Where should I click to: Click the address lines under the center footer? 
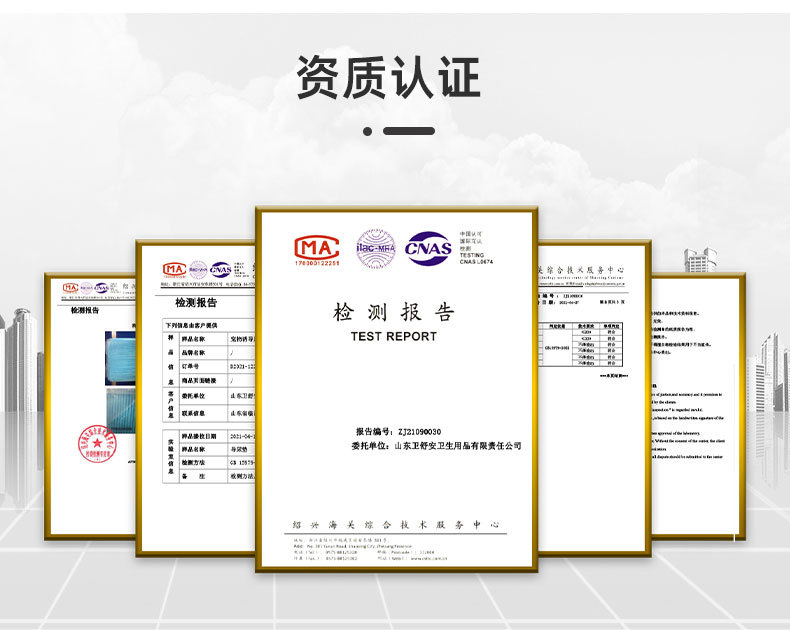coord(370,549)
